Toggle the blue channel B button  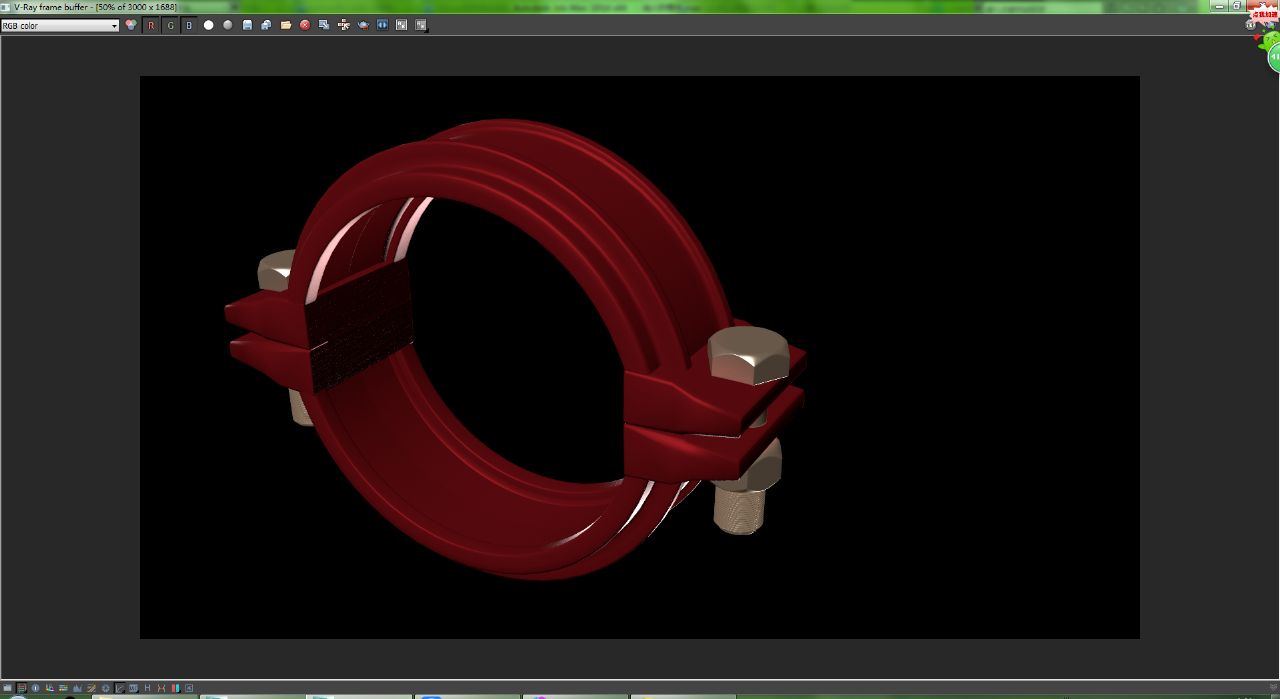click(x=189, y=25)
